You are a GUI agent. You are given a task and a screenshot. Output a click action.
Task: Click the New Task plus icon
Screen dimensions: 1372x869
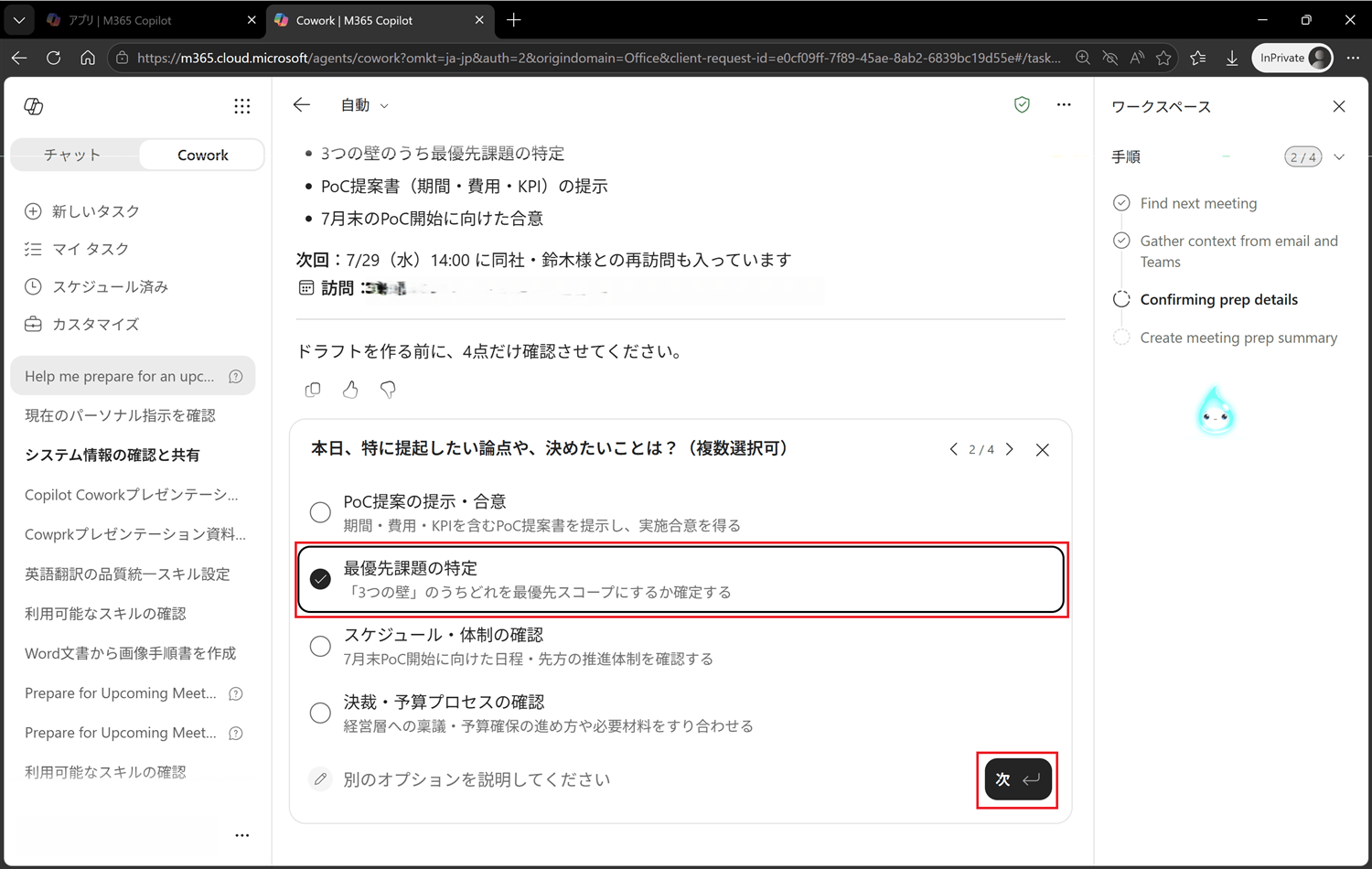pyautogui.click(x=33, y=211)
